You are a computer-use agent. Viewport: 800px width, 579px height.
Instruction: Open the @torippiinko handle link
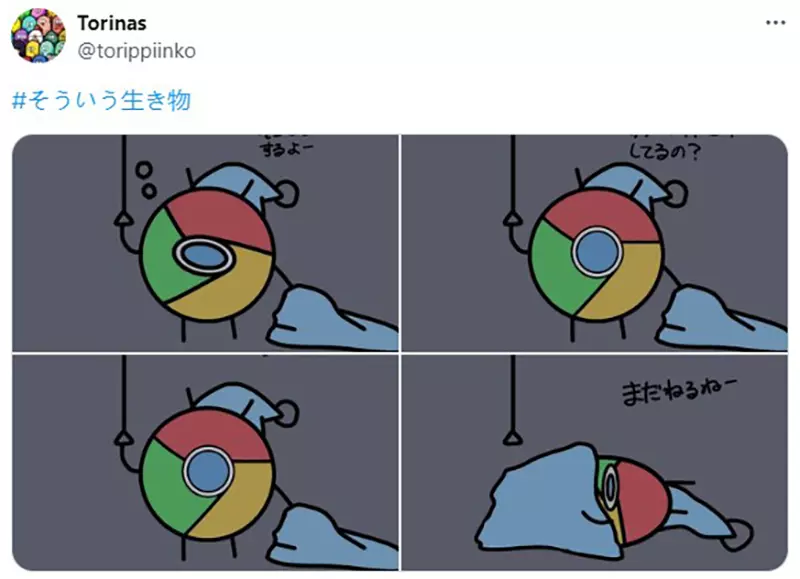(x=137, y=51)
